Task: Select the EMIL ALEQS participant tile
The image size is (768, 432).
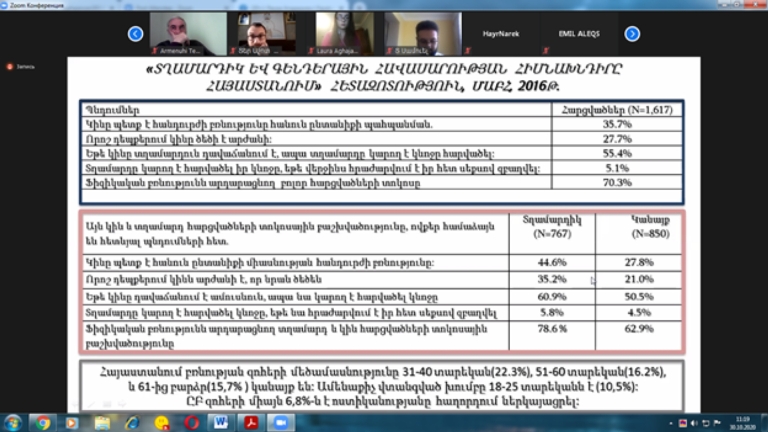Action: coord(579,34)
